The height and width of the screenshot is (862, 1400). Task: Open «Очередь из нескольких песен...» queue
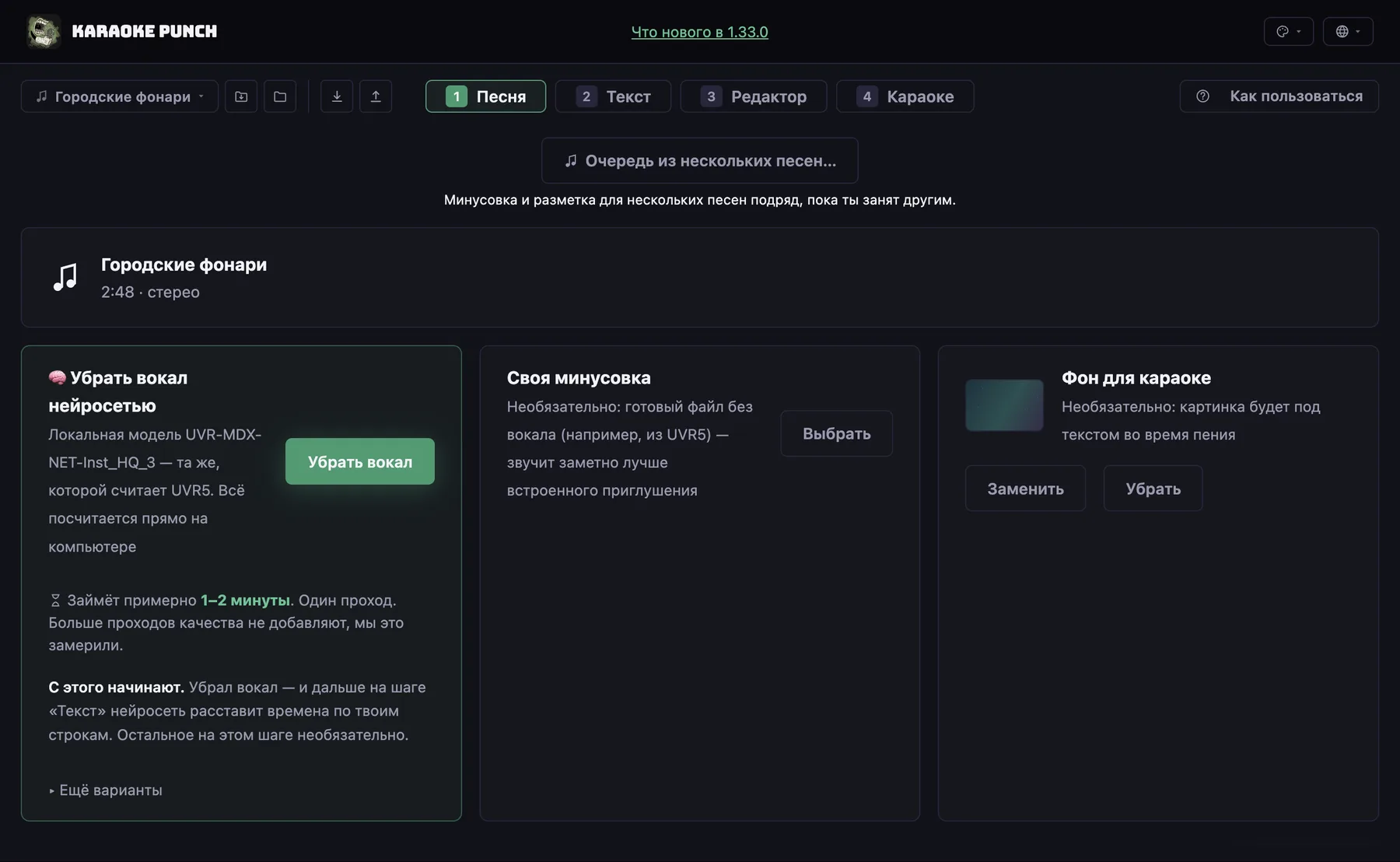pos(700,160)
